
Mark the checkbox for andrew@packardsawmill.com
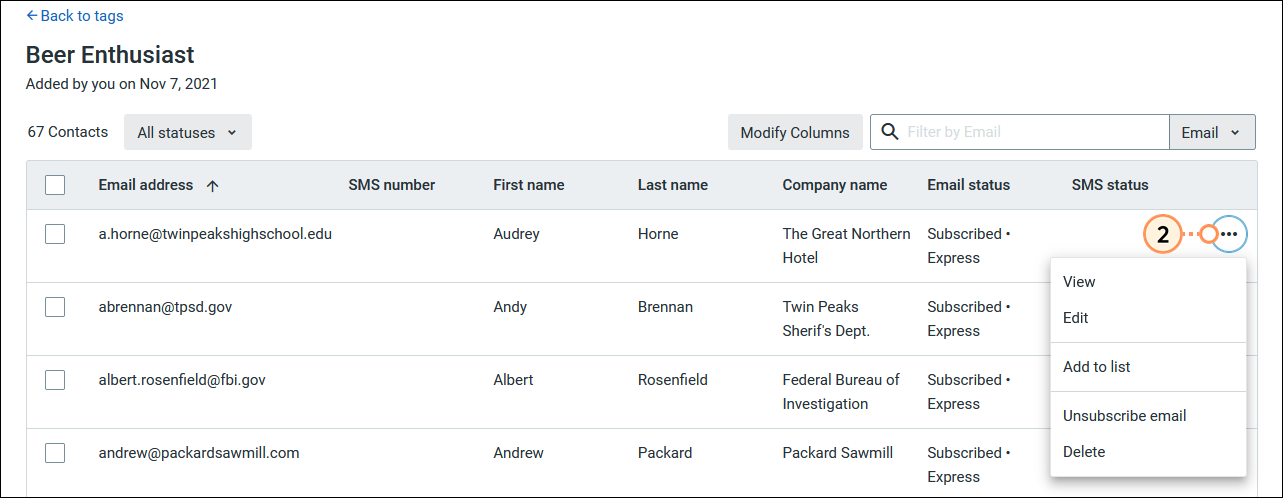click(55, 453)
